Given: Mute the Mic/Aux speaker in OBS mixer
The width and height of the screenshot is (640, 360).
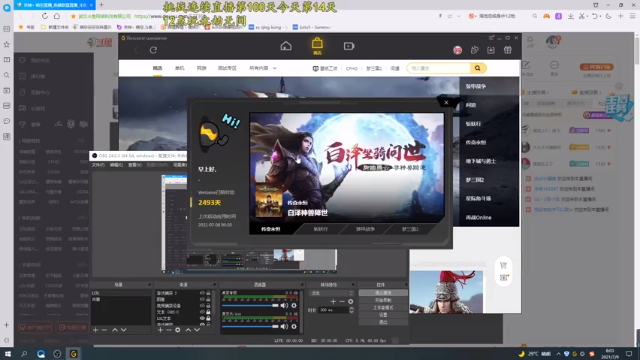Looking at the screenshot, I should coord(284,326).
